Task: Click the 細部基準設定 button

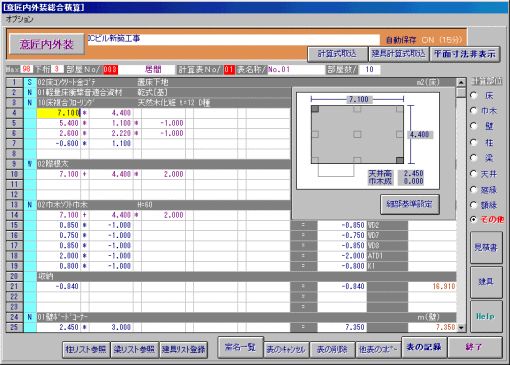Action: pos(410,204)
